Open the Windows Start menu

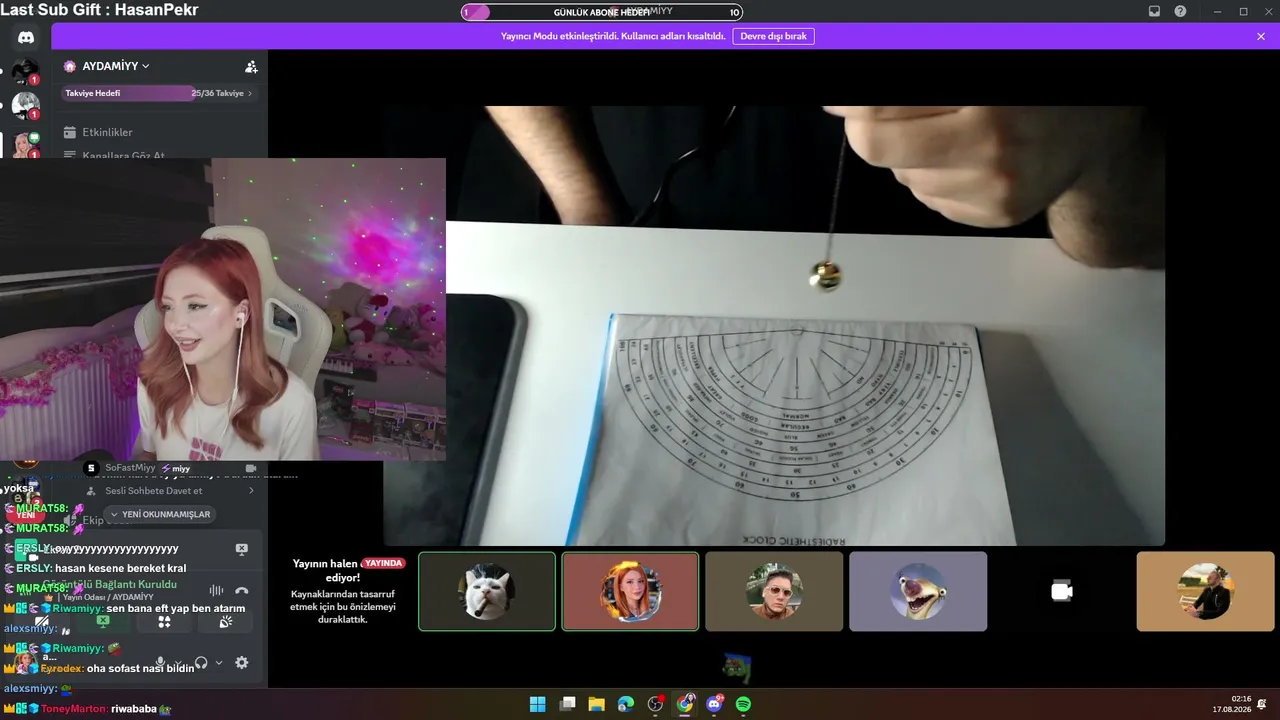(537, 704)
